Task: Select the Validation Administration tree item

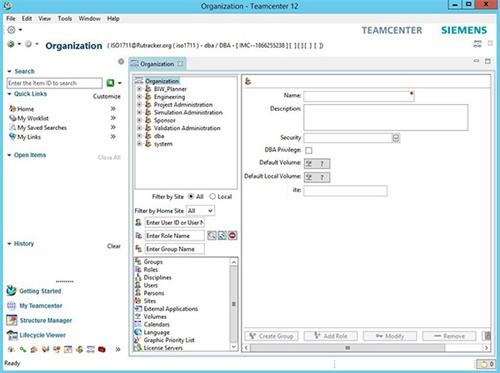Action: pyautogui.click(x=187, y=128)
